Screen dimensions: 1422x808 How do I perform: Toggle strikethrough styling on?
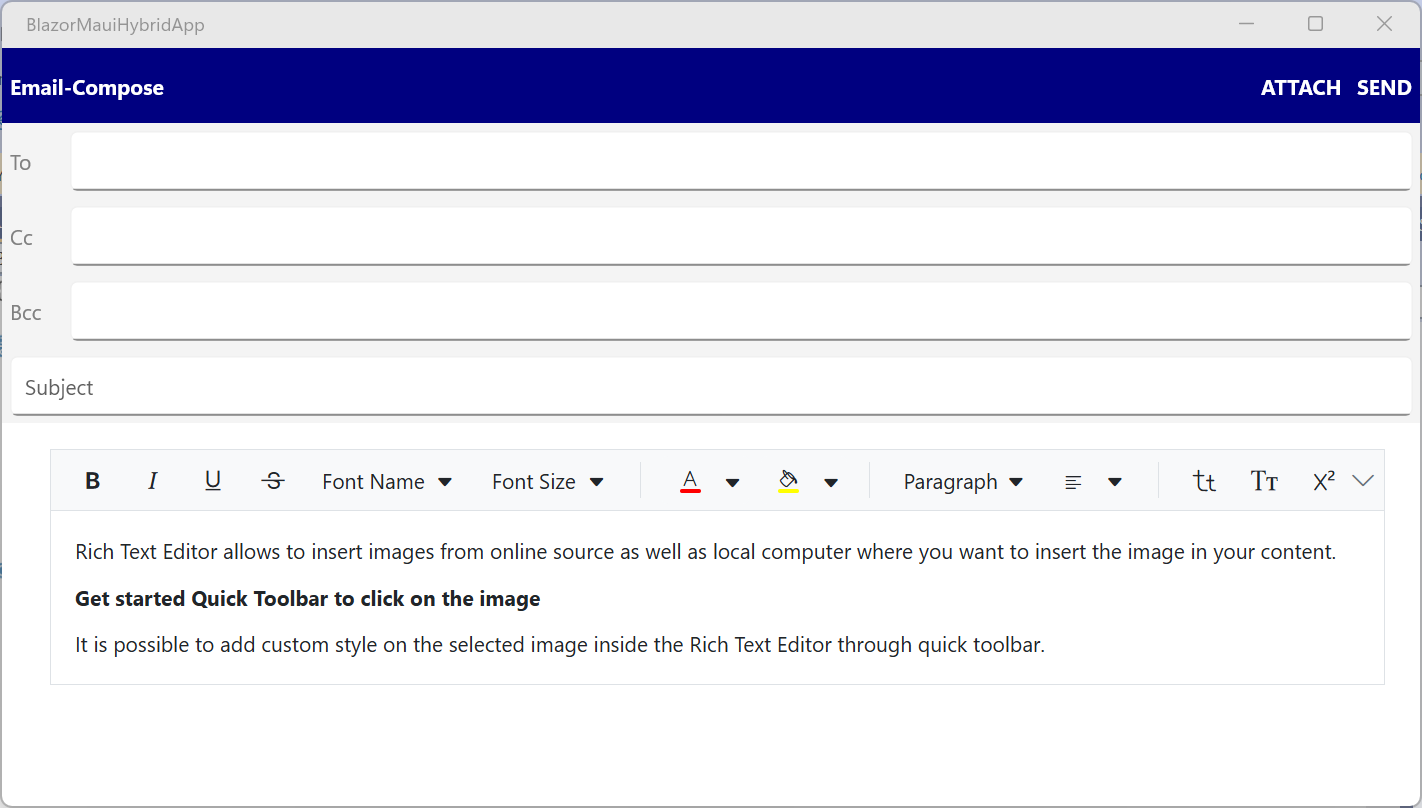tap(272, 481)
